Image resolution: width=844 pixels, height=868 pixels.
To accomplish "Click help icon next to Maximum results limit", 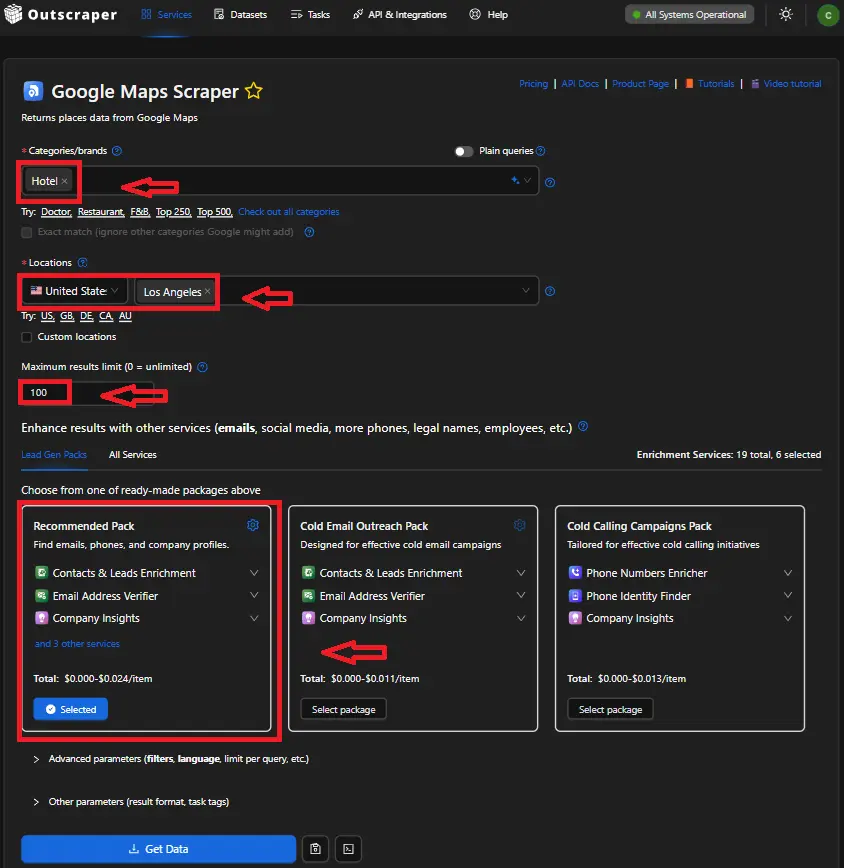I will pos(202,367).
